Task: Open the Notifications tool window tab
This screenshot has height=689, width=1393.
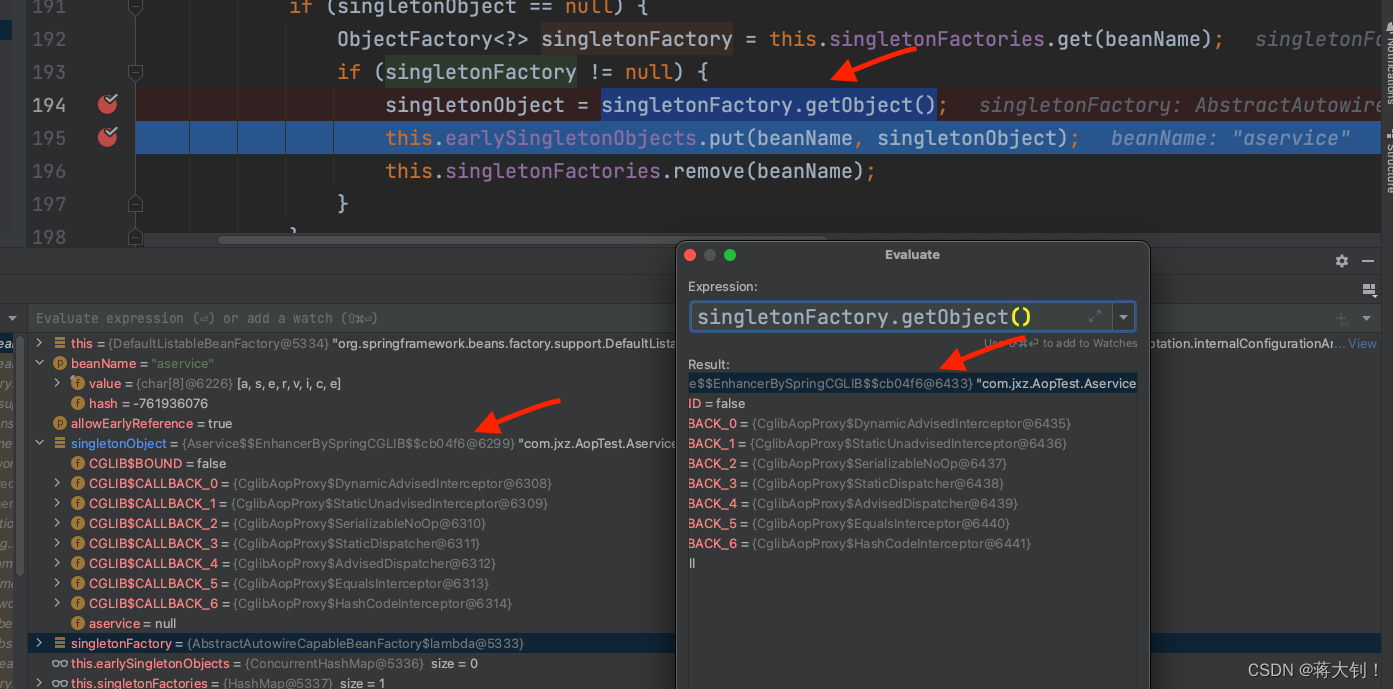Action: pos(1388,65)
